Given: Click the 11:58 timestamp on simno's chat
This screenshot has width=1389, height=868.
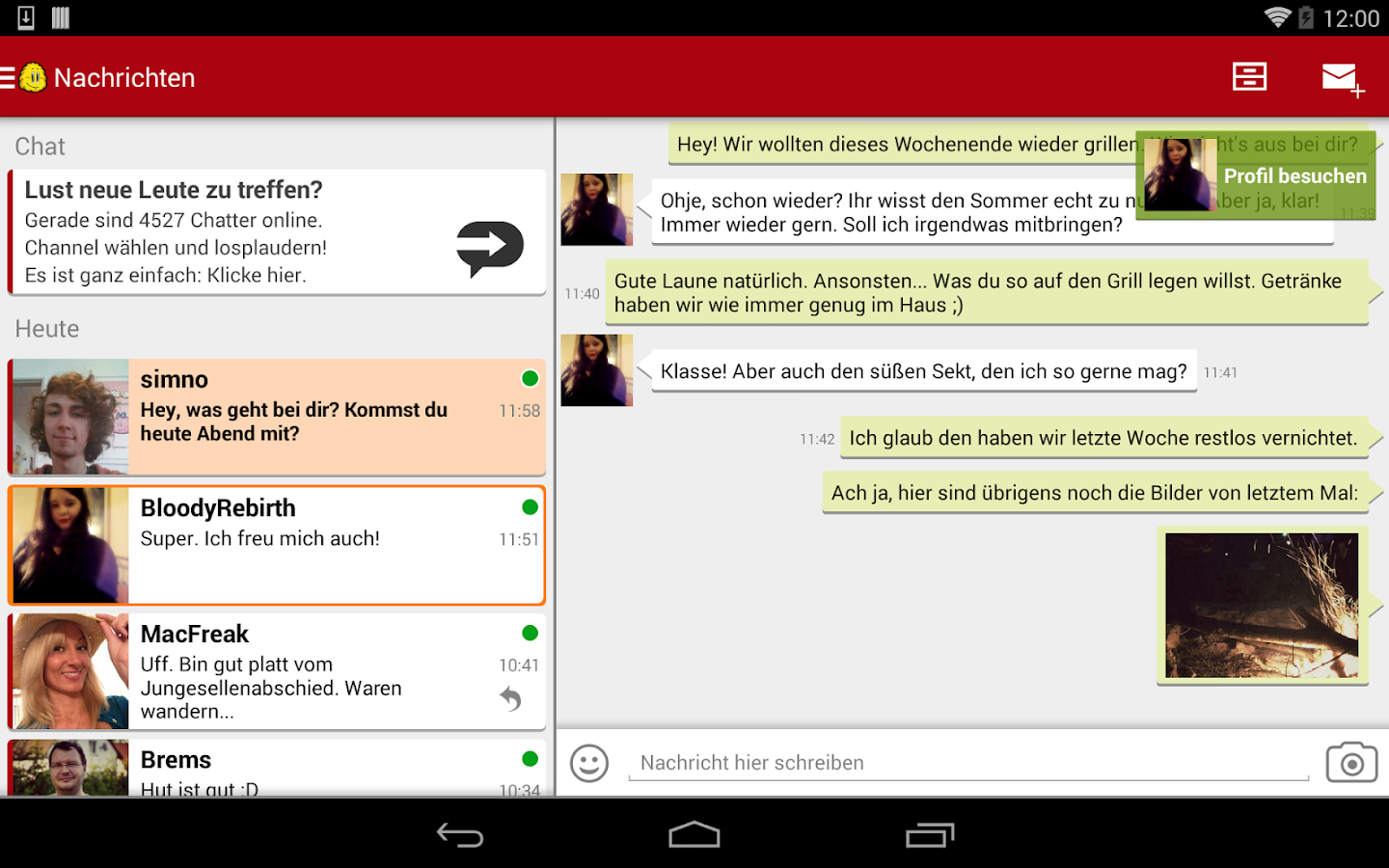Looking at the screenshot, I should (x=519, y=411).
